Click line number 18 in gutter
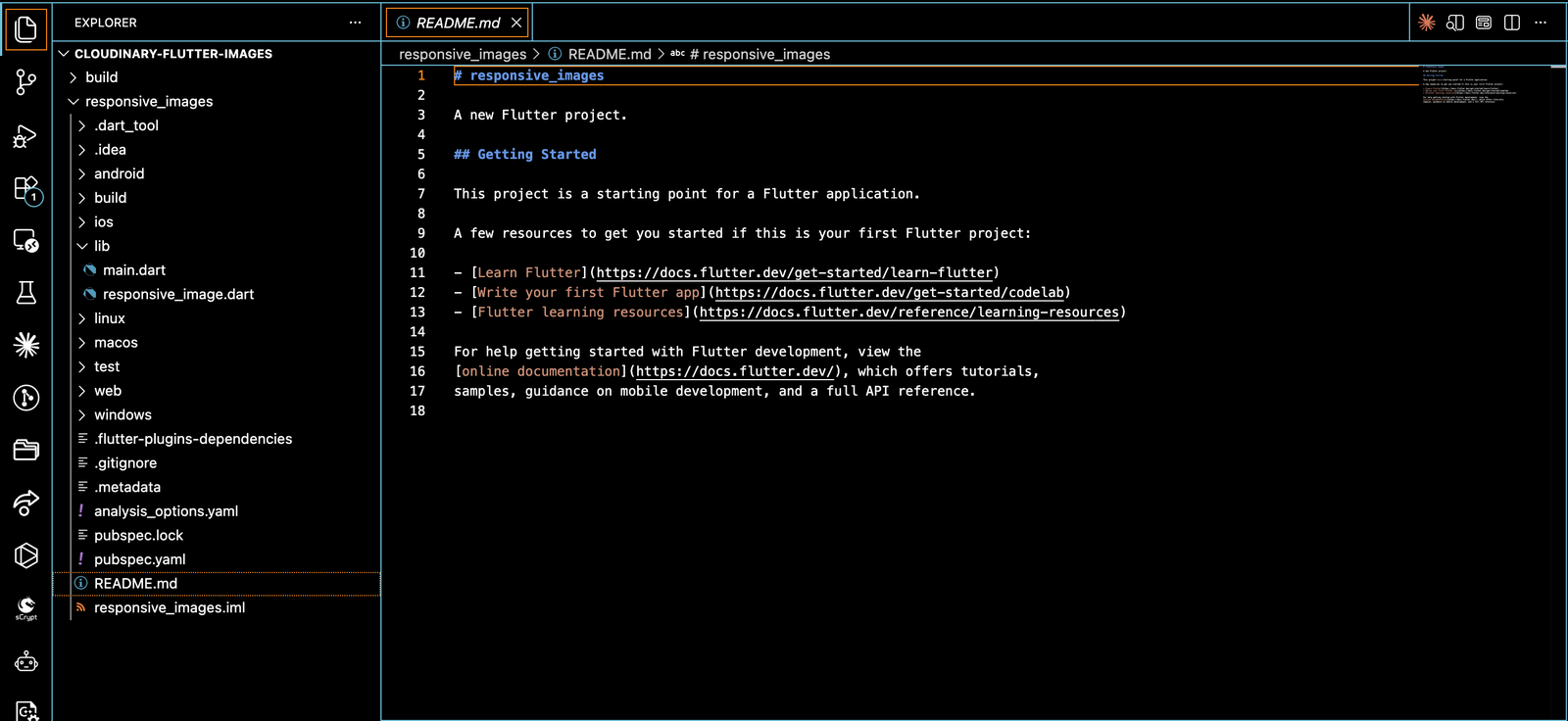 pyautogui.click(x=417, y=411)
